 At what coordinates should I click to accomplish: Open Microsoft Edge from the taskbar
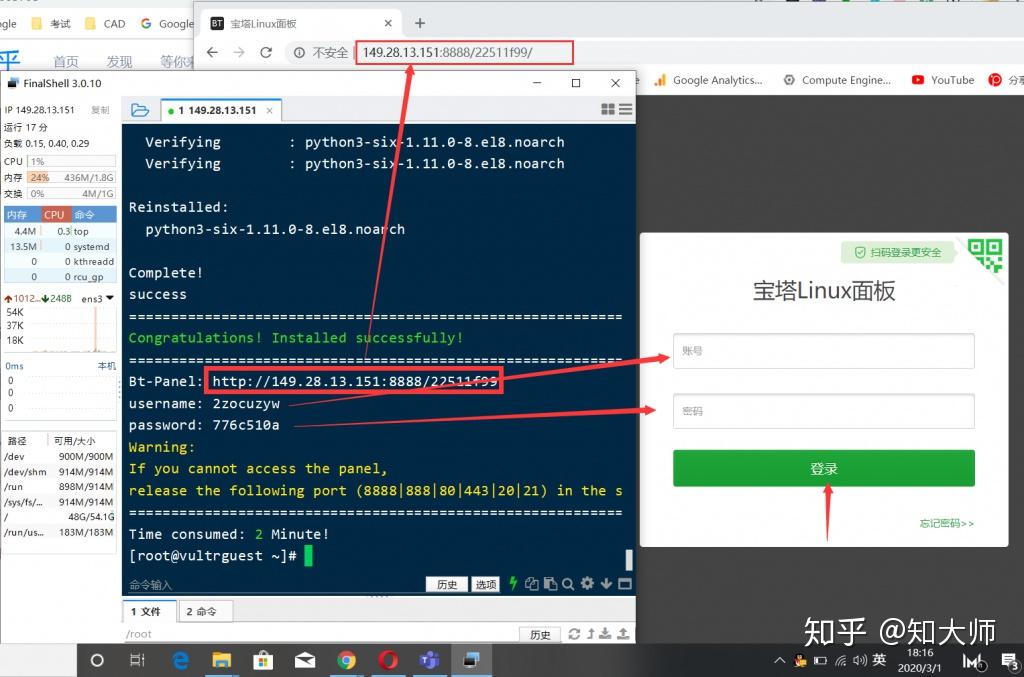pyautogui.click(x=180, y=660)
